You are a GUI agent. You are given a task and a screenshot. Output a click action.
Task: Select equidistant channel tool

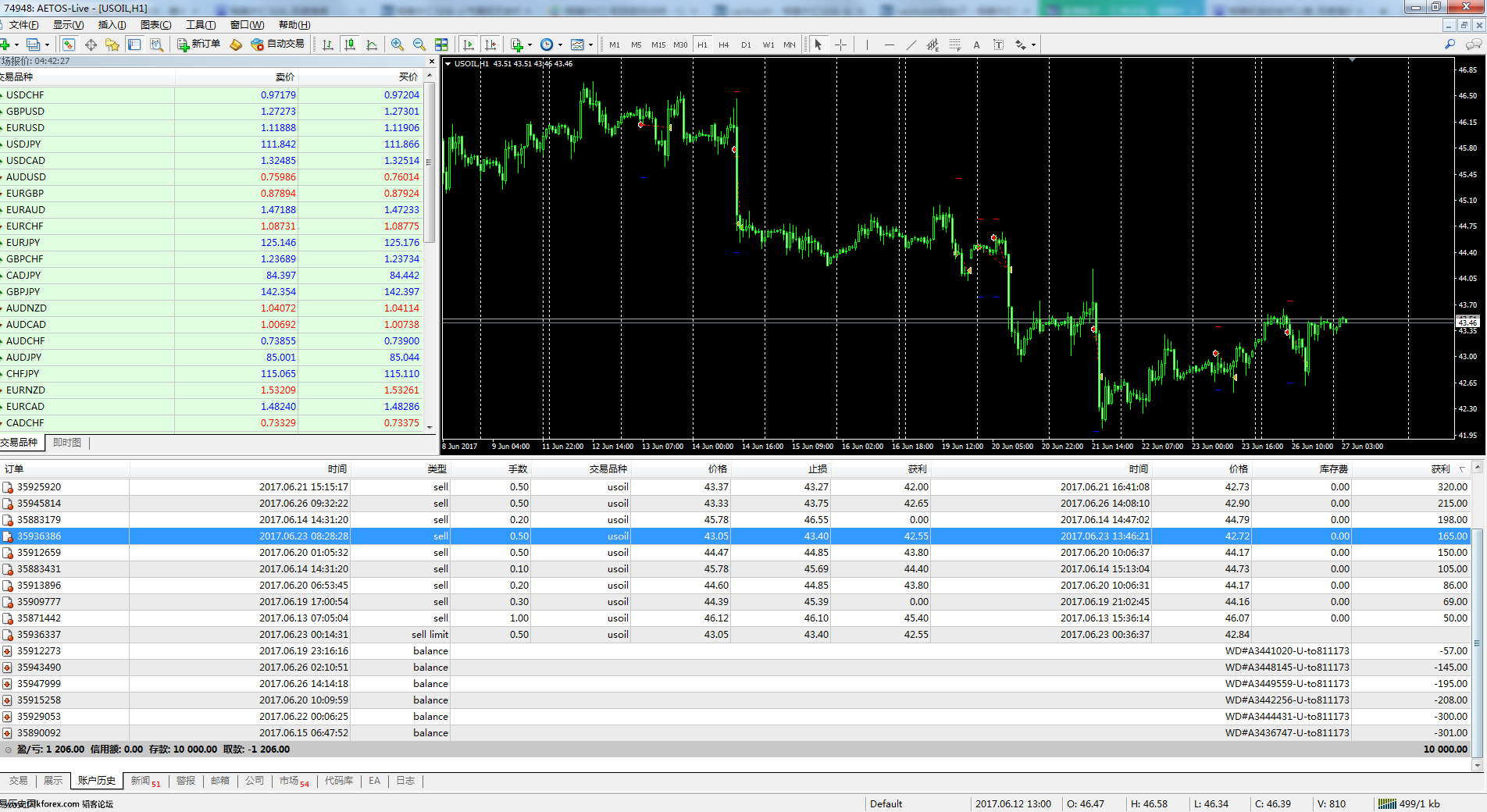(932, 45)
